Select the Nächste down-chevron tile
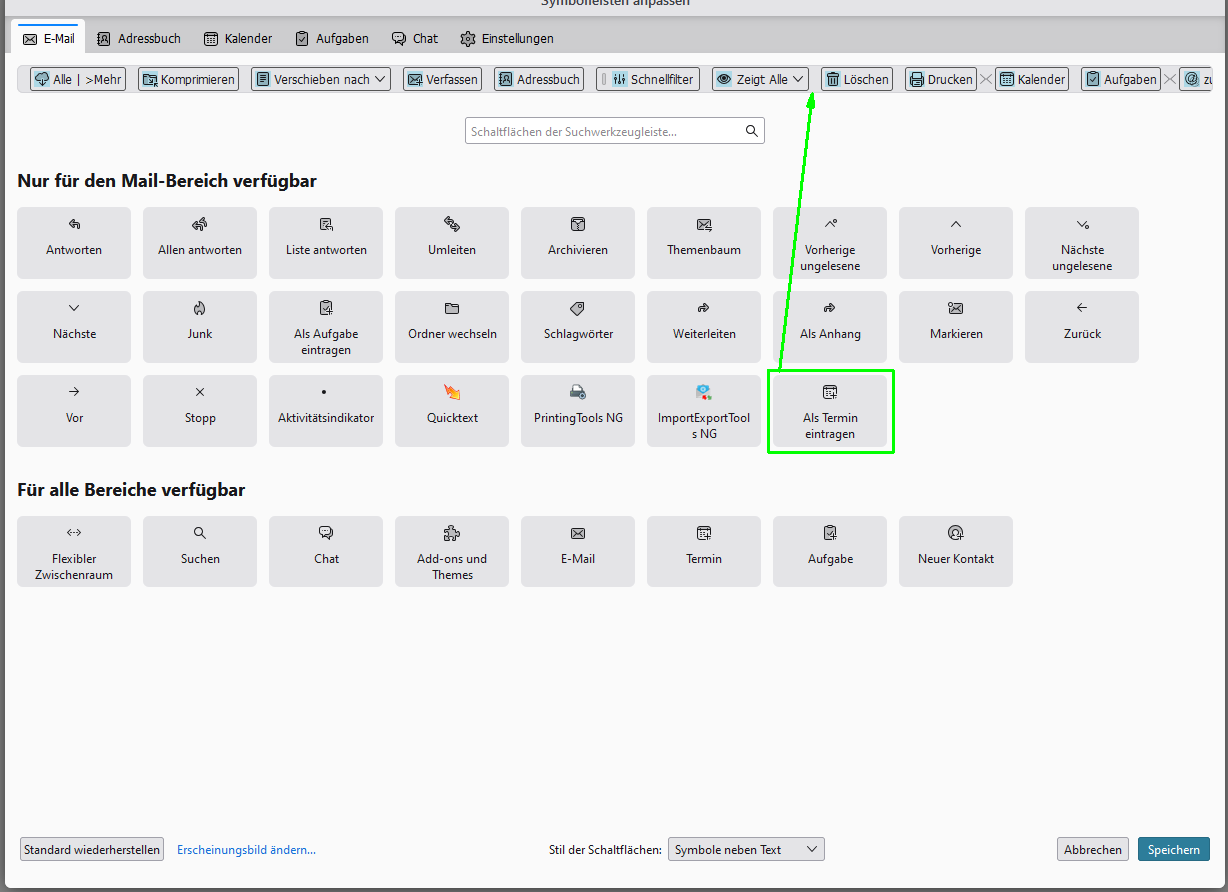This screenshot has width=1228, height=892. 74,327
